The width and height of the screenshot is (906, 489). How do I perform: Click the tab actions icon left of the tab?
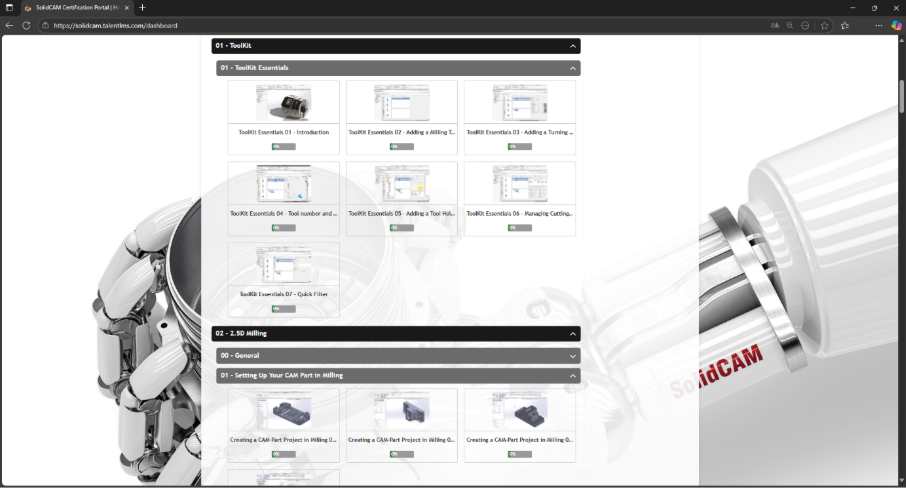pyautogui.click(x=9, y=7)
